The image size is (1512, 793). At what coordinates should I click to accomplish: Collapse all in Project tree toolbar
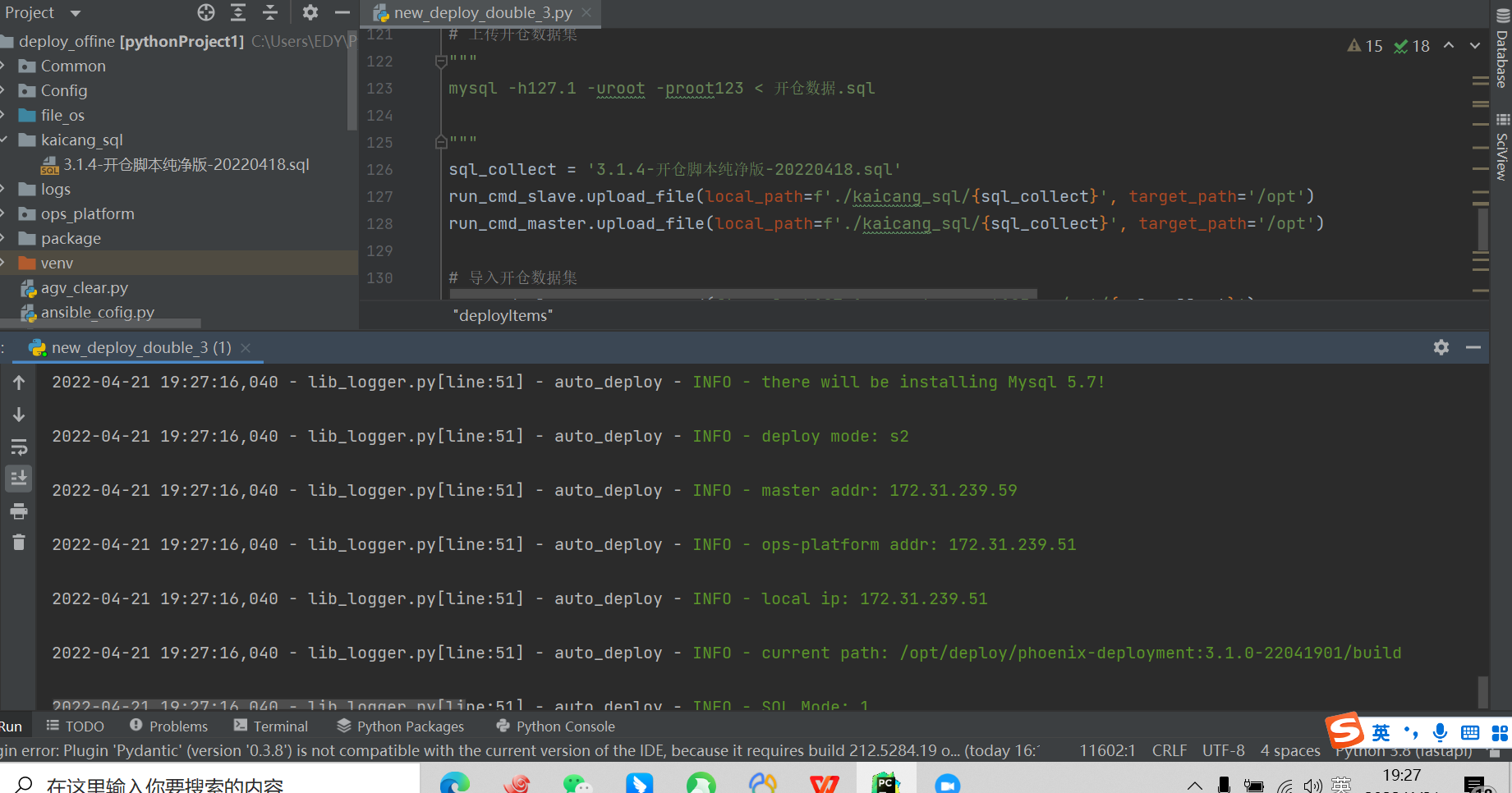[270, 12]
